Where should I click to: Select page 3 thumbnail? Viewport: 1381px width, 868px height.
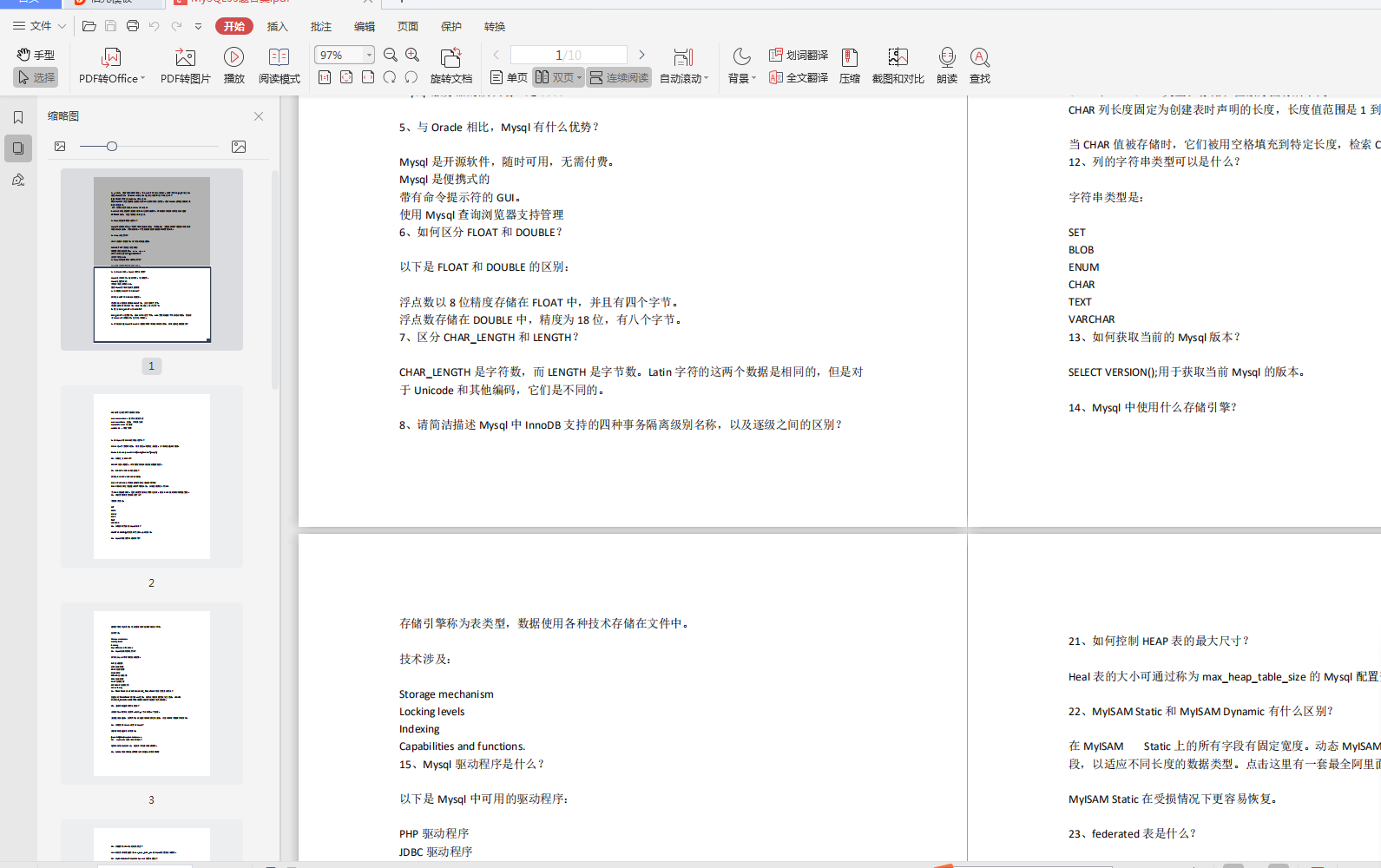[x=152, y=694]
